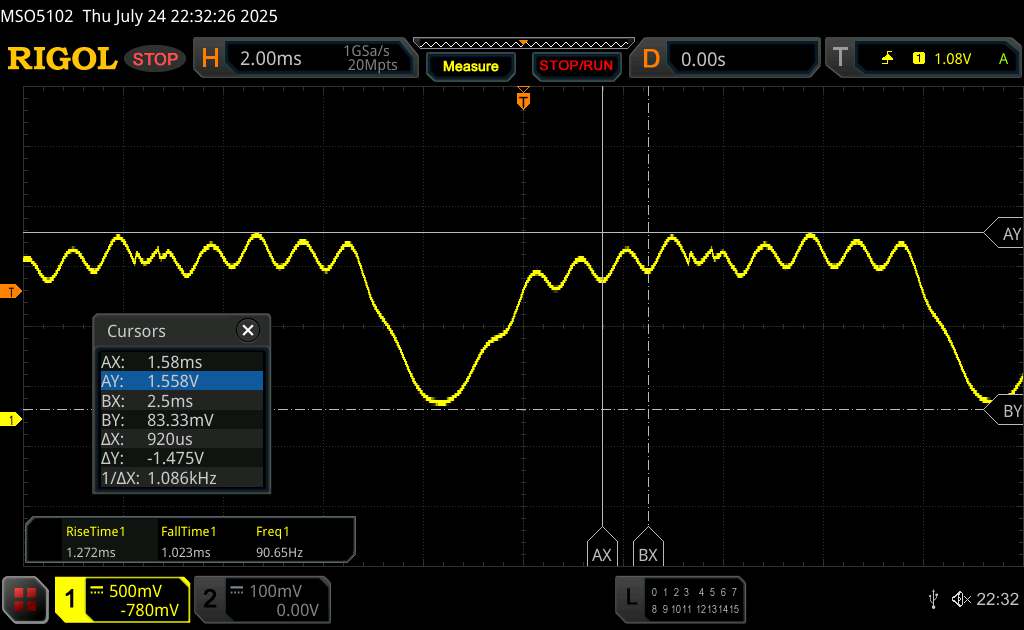Viewport: 1024px width, 630px height.
Task: Select the BX cursor row showing 2.5ms
Action: point(182,400)
